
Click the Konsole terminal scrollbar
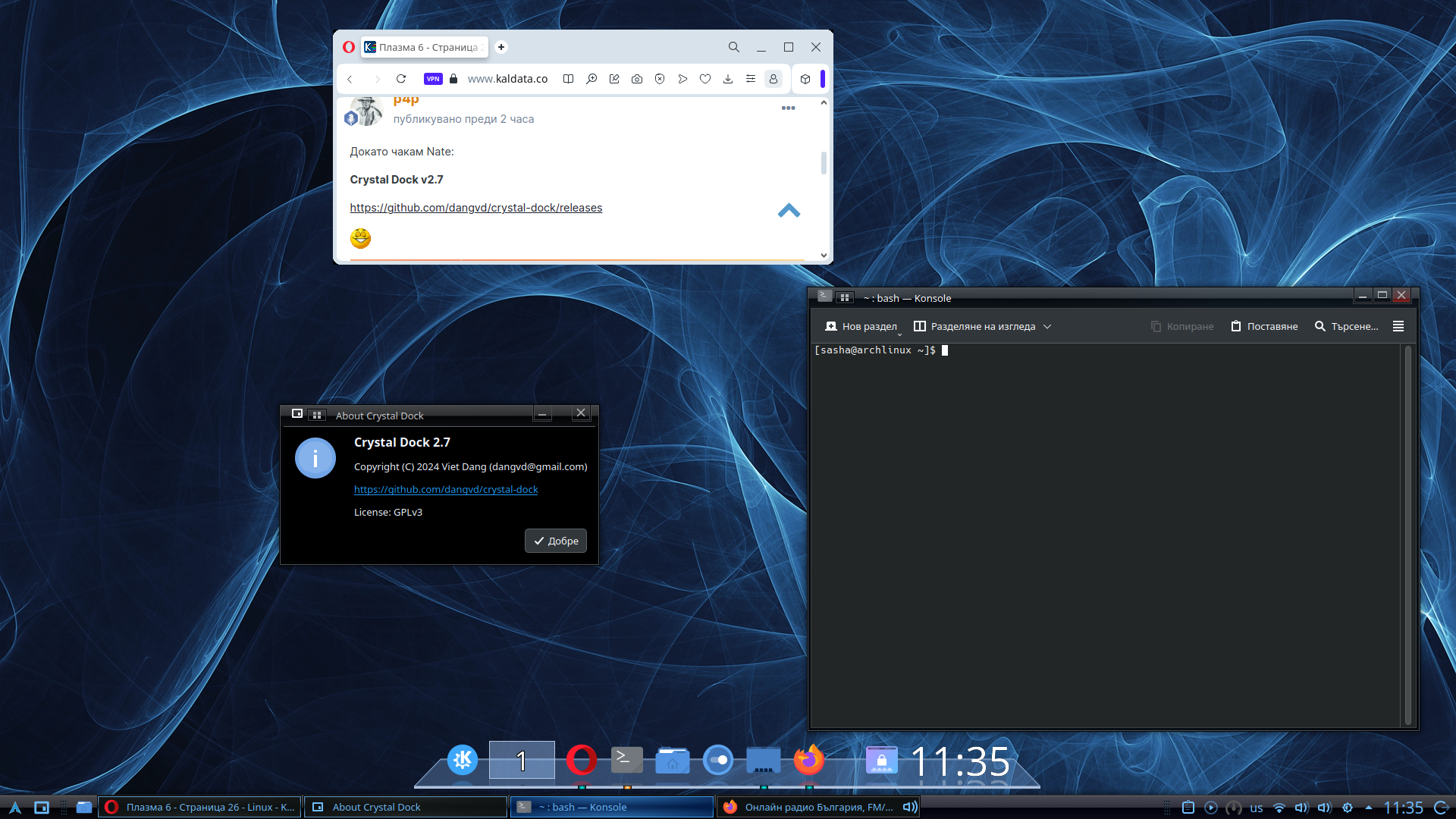[x=1408, y=535]
